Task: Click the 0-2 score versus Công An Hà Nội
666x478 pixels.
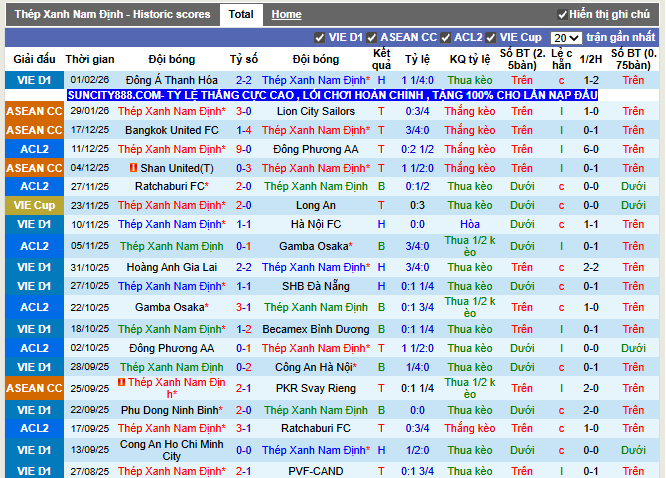Action: 243,367
